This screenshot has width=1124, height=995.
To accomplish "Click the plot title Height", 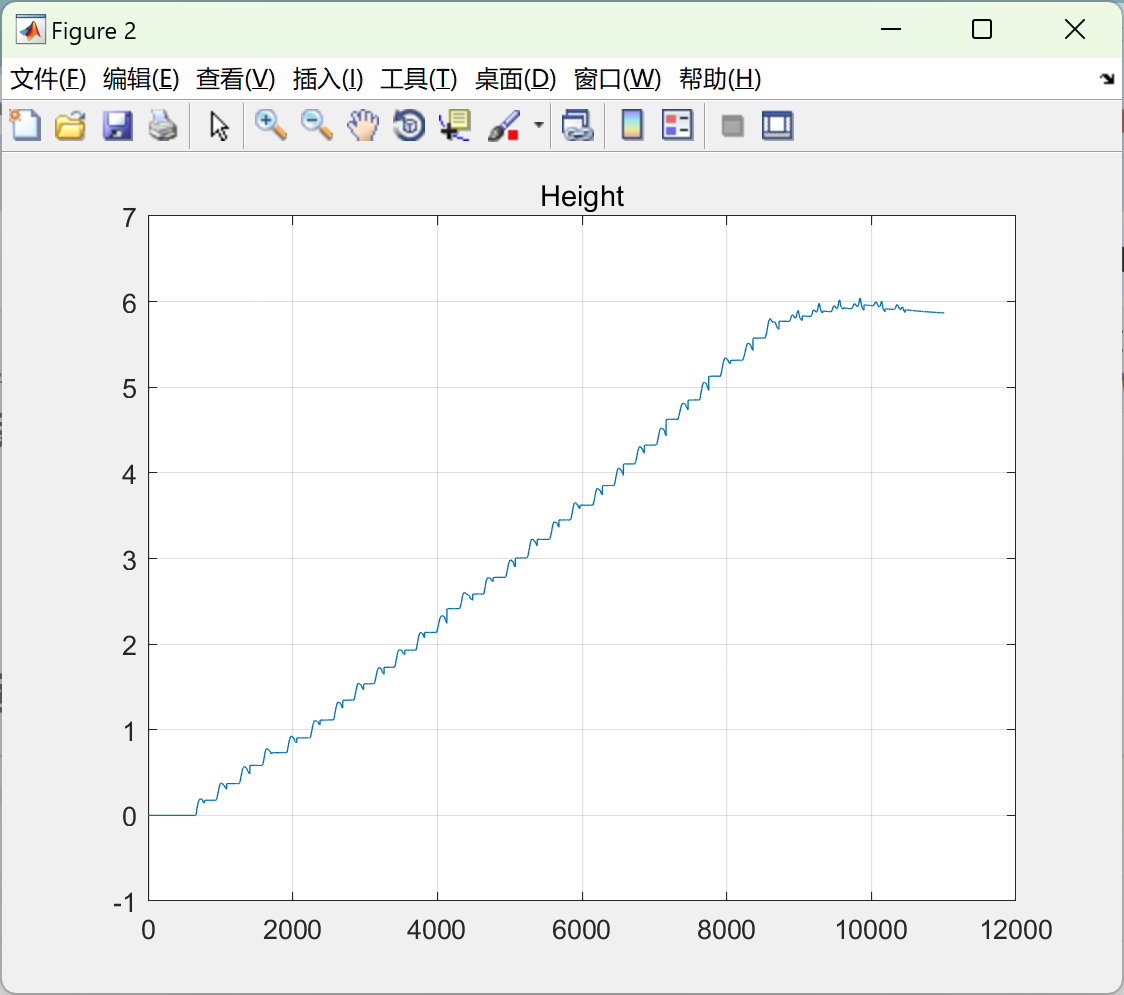I will tap(582, 196).
